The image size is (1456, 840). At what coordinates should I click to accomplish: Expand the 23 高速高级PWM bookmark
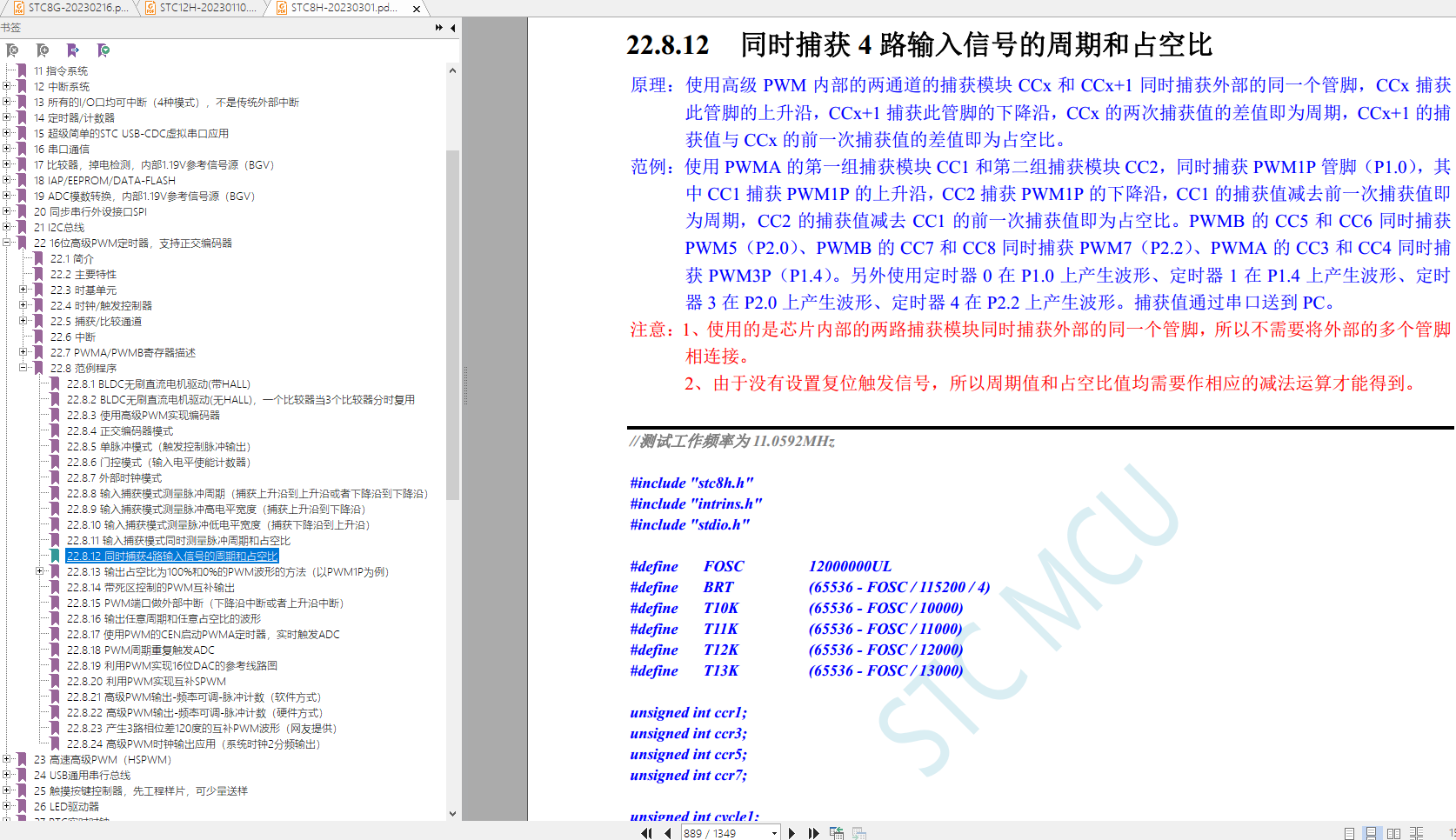(x=7, y=759)
